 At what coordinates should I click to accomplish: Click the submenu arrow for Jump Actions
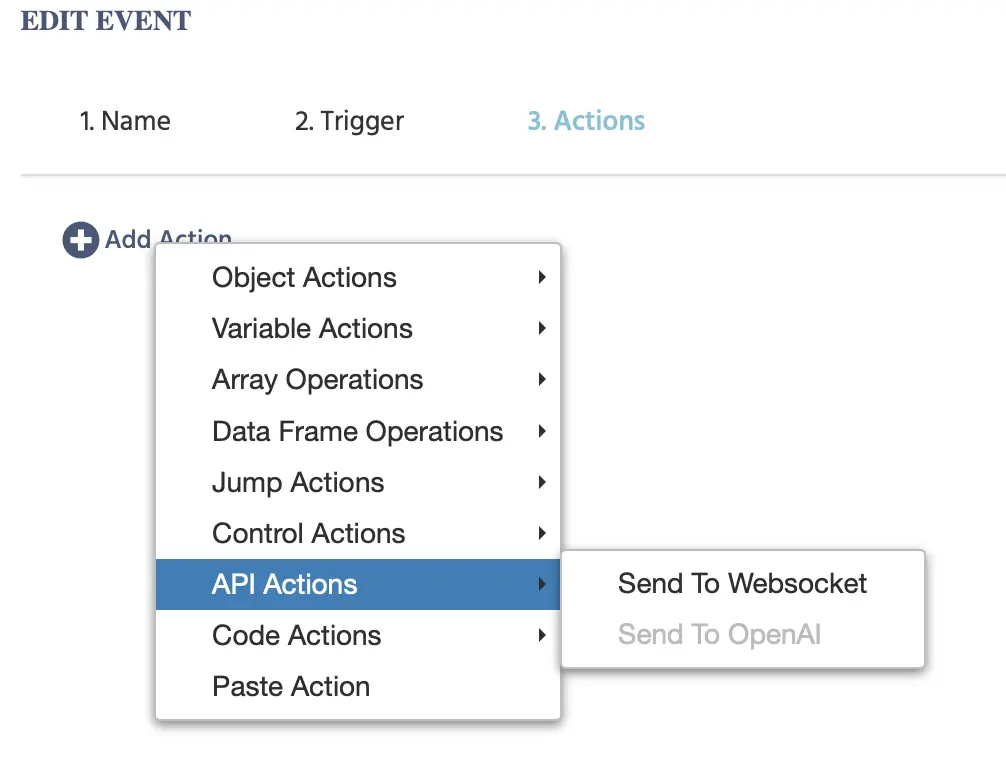pos(541,483)
